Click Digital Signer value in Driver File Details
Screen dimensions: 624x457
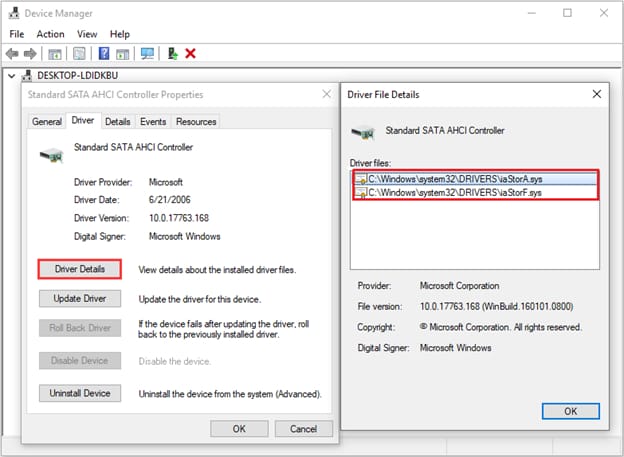455,348
